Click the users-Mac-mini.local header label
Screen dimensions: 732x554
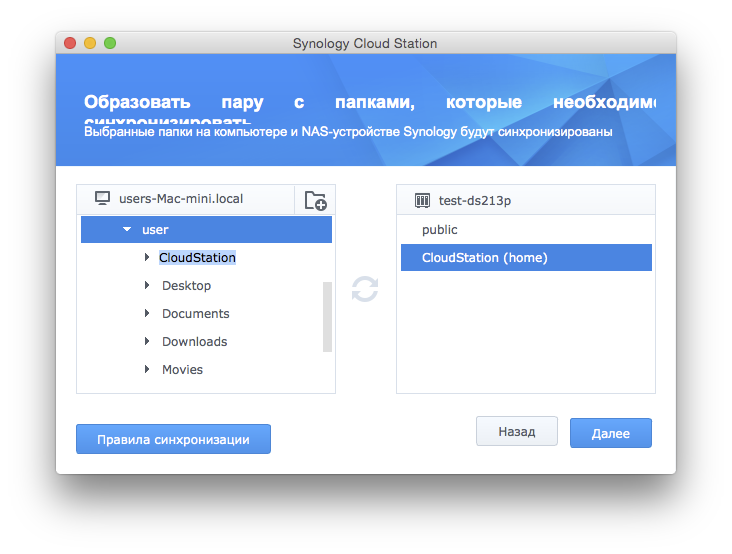click(x=181, y=199)
